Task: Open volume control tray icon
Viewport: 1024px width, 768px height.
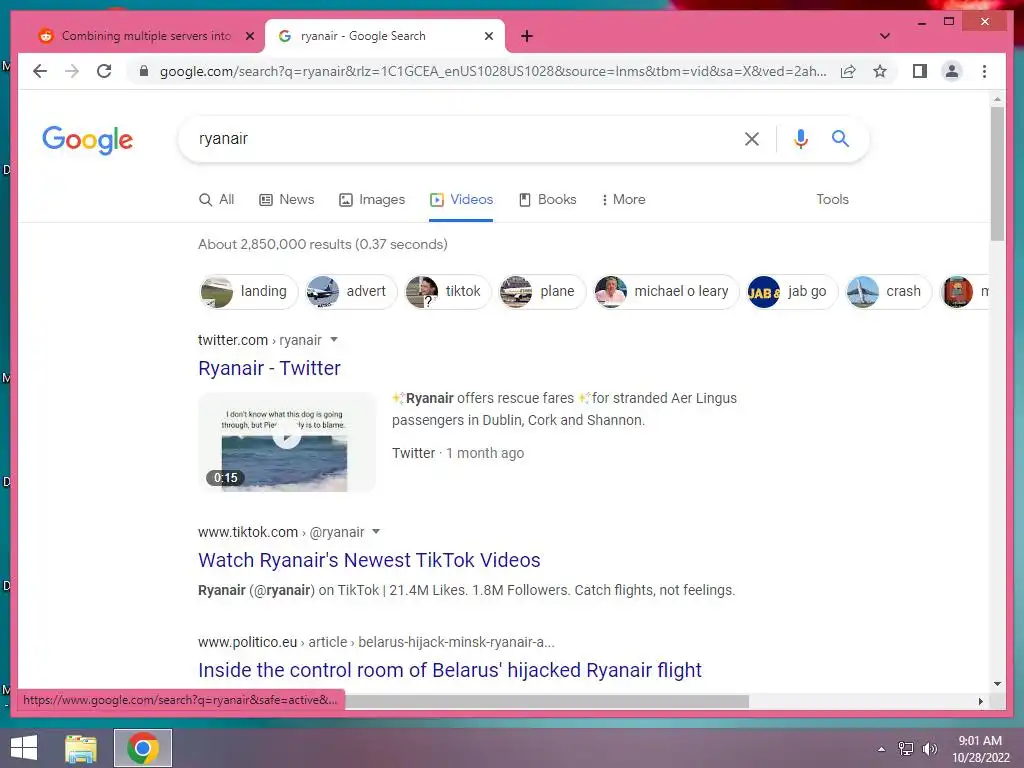Action: (929, 749)
